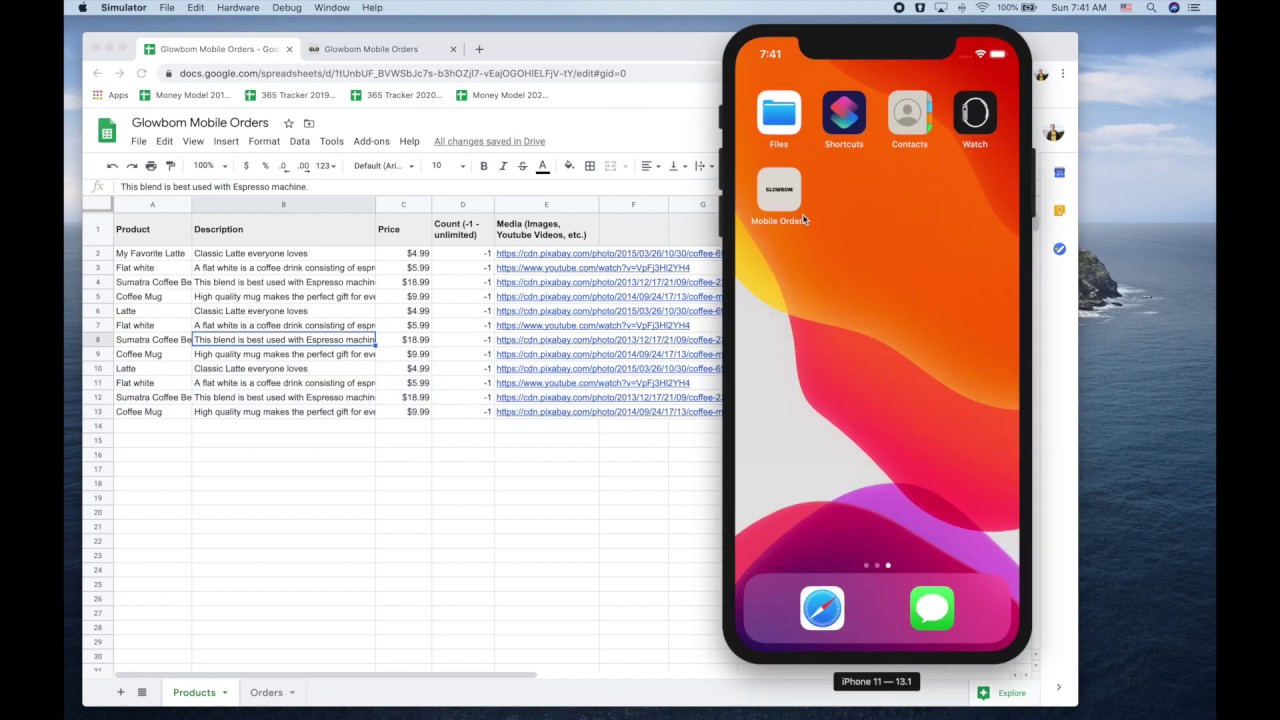Open the zoom 100% dropdown
This screenshot has height=720, width=1280.
210,166
